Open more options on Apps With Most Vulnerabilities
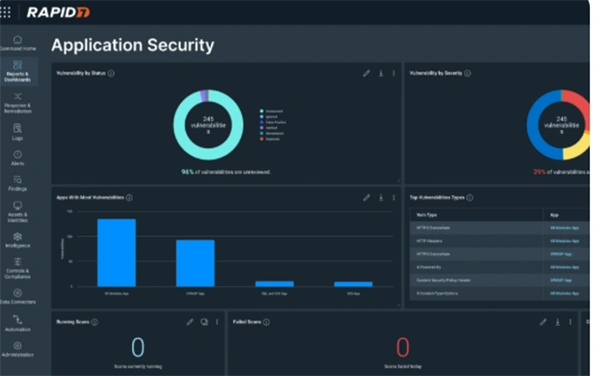Viewport: 600px width, 376px height. pyautogui.click(x=394, y=198)
